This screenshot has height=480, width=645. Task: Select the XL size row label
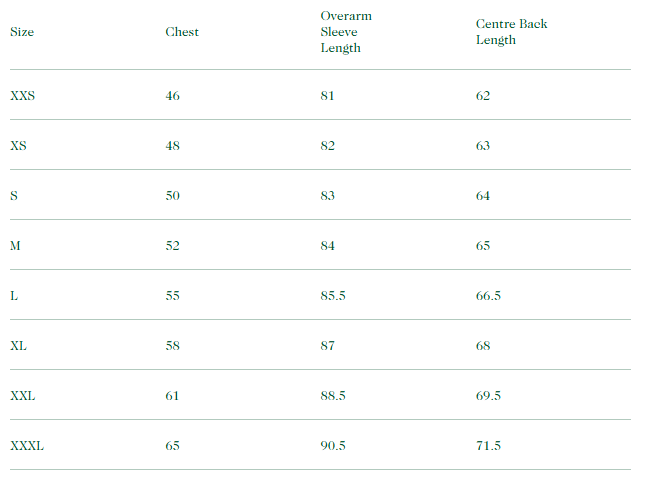pyautogui.click(x=19, y=346)
